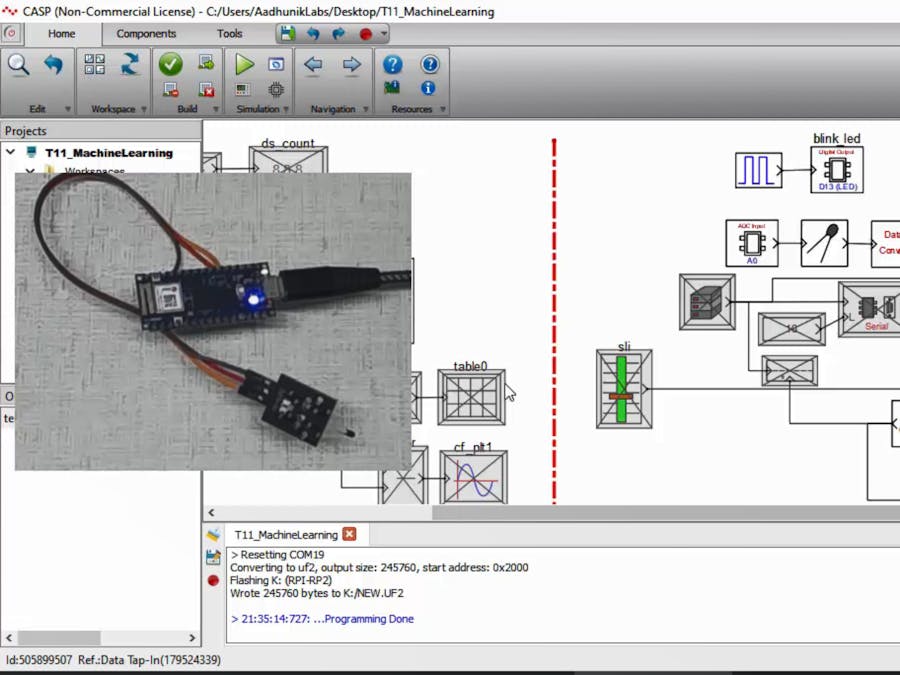Expand the Build group options arrow
Image resolution: width=900 pixels, height=675 pixels.
tap(217, 109)
